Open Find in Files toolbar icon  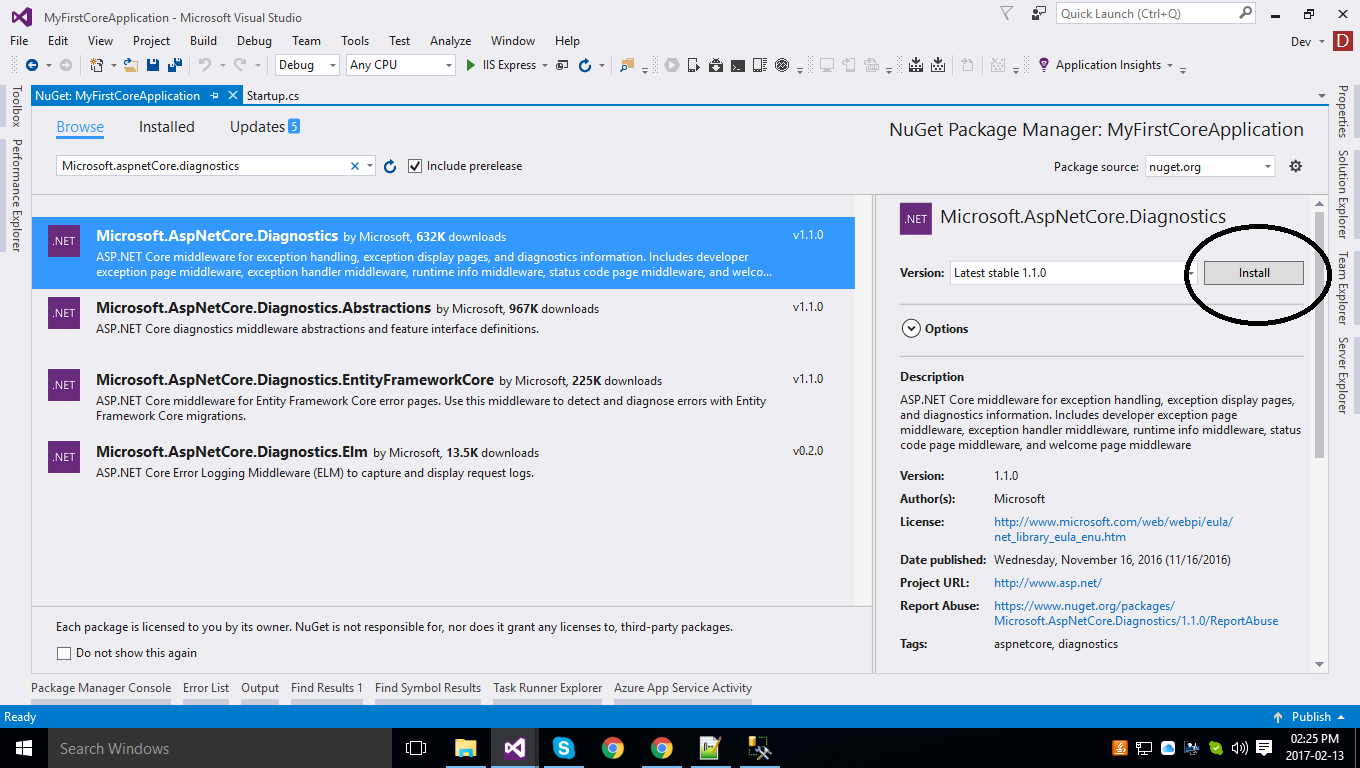pos(627,65)
